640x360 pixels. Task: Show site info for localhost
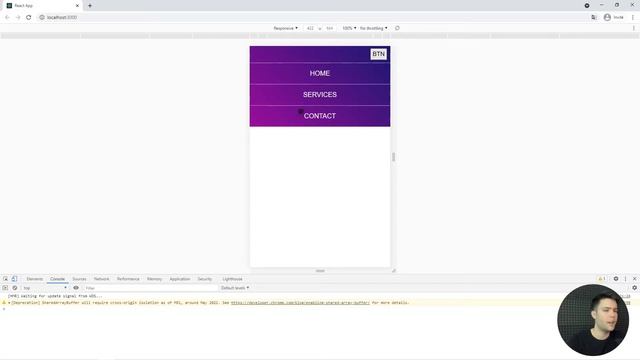click(42, 17)
